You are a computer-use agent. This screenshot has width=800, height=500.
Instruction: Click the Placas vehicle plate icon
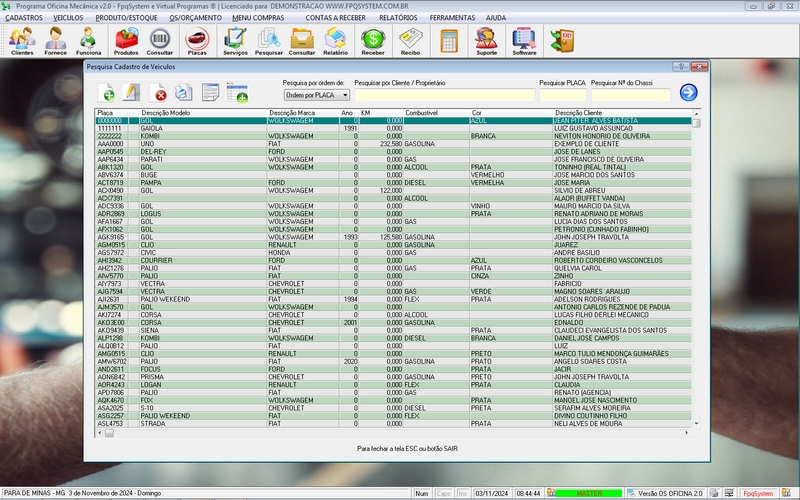(197, 40)
